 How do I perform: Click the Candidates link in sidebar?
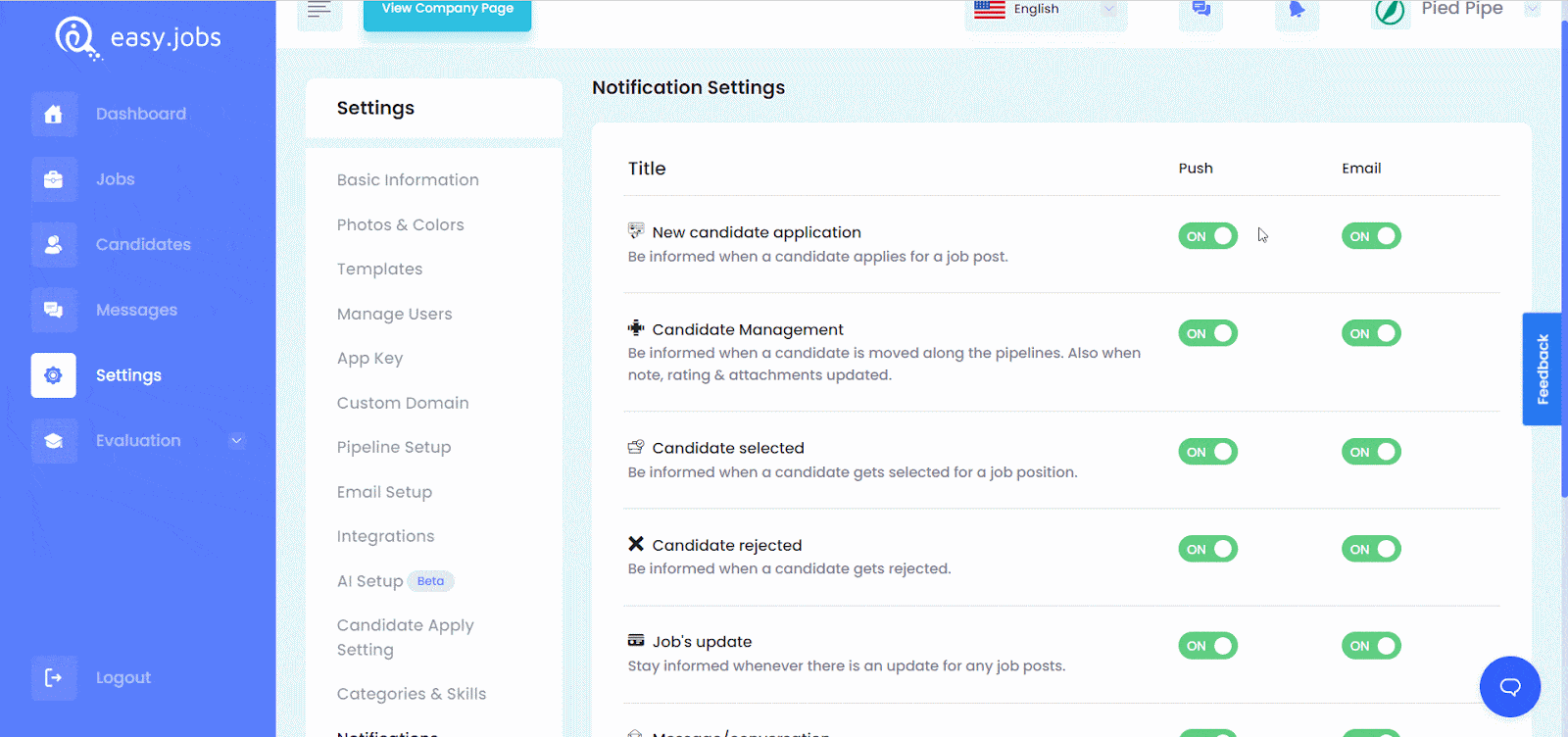point(143,244)
